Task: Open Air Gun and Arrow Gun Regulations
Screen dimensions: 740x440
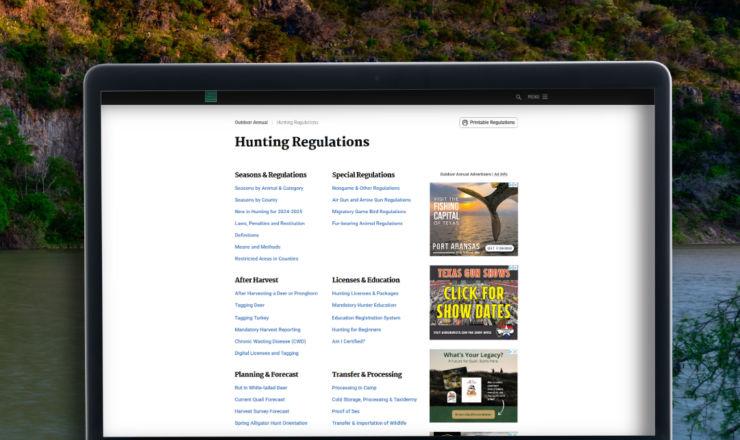Action: tap(371, 200)
